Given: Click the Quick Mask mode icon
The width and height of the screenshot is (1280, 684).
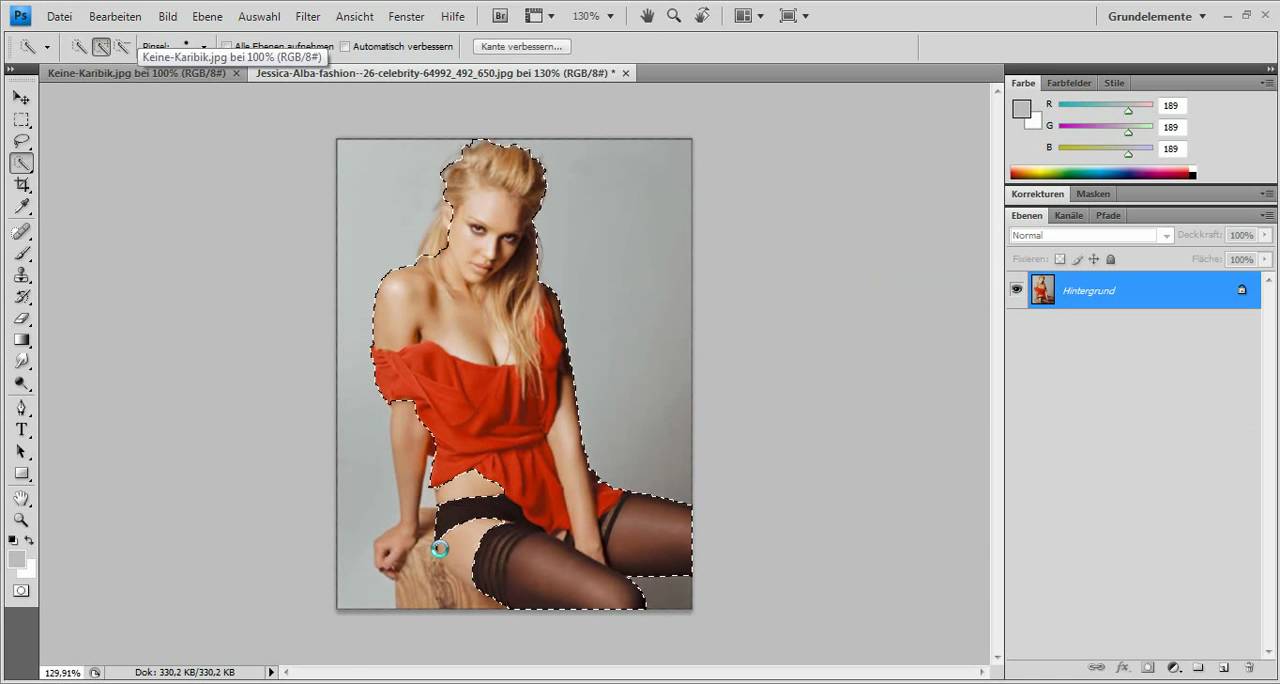Looking at the screenshot, I should 21,591.
